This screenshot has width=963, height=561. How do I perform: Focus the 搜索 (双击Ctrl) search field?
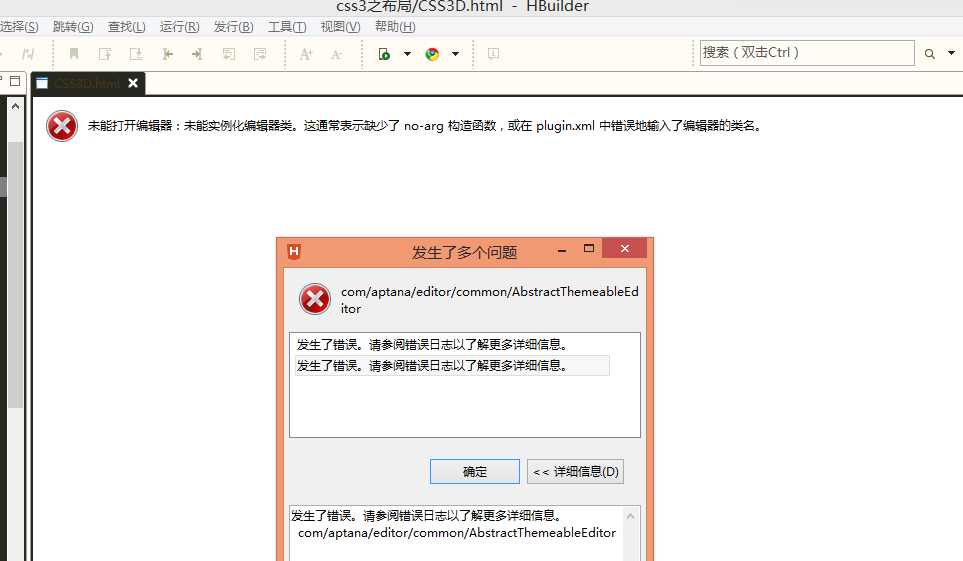807,53
